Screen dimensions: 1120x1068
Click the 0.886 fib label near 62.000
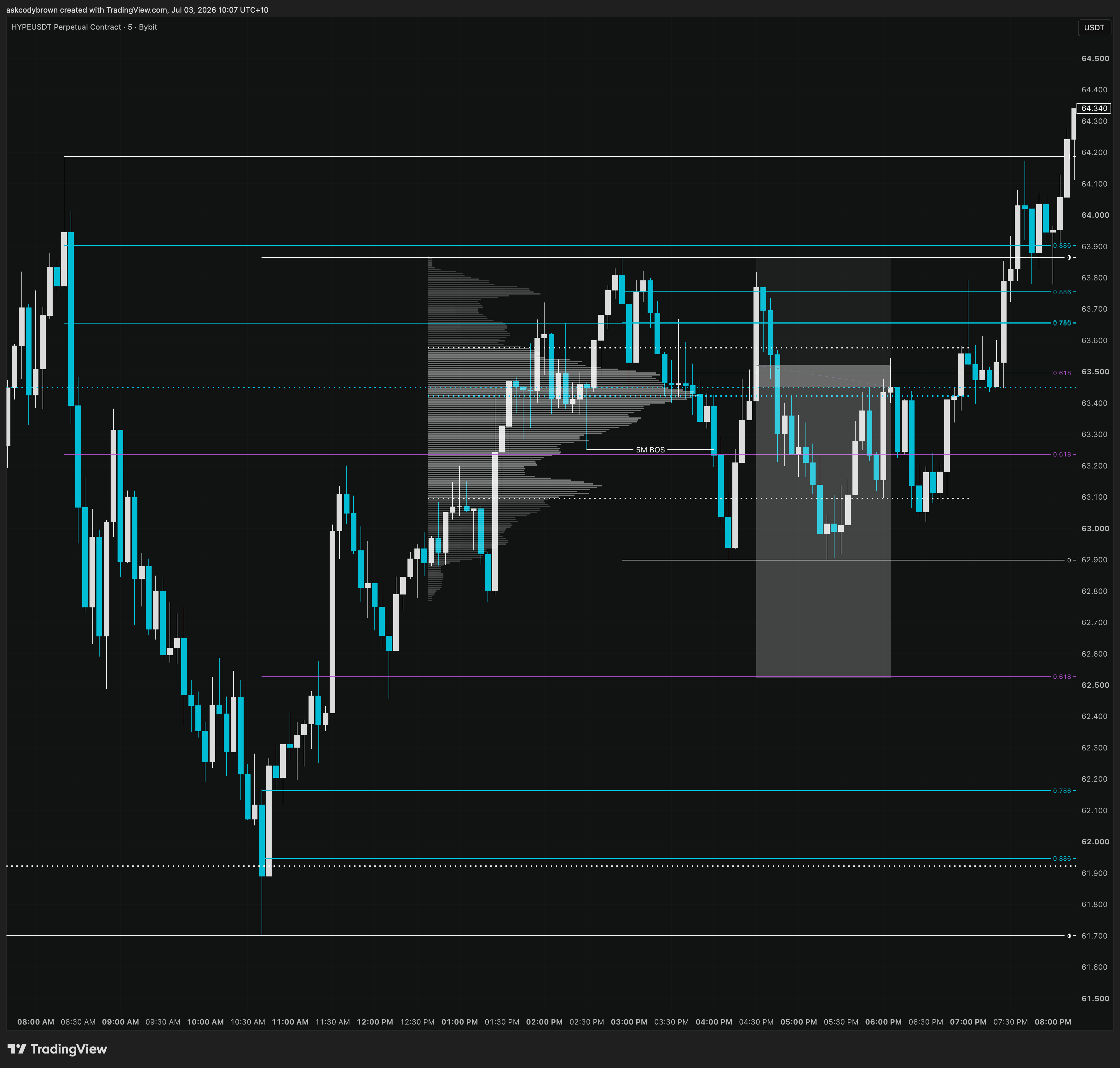pyautogui.click(x=1062, y=858)
